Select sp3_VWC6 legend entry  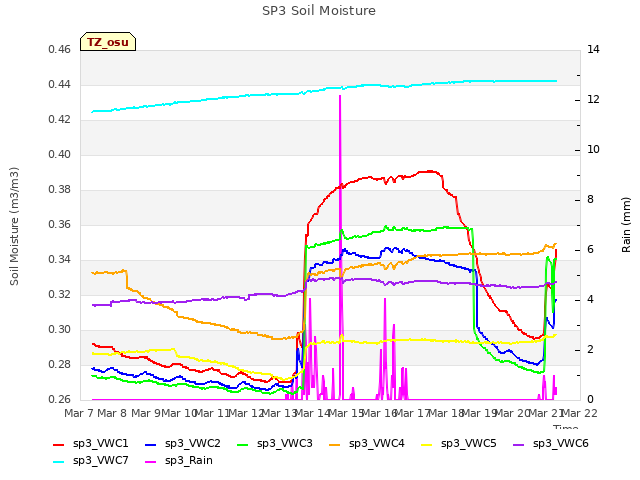click(551, 444)
